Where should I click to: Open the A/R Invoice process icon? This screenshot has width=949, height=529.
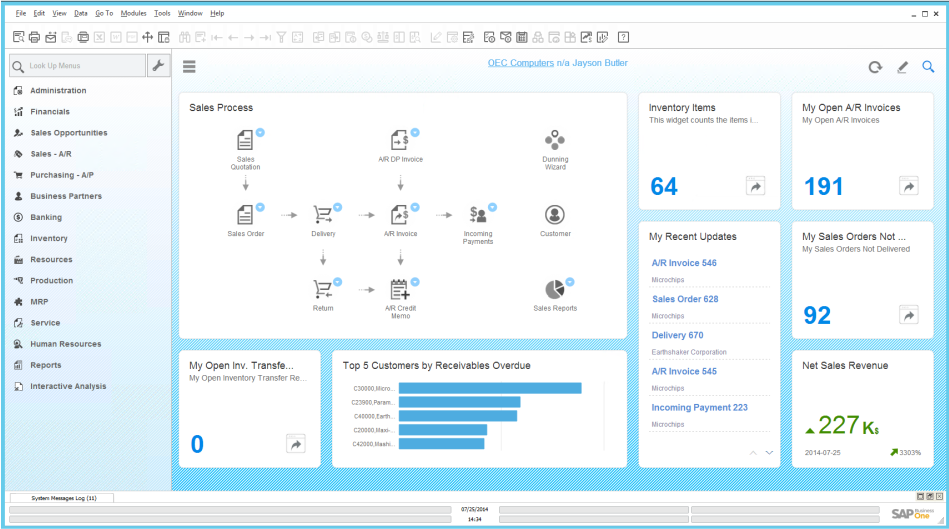(x=399, y=215)
